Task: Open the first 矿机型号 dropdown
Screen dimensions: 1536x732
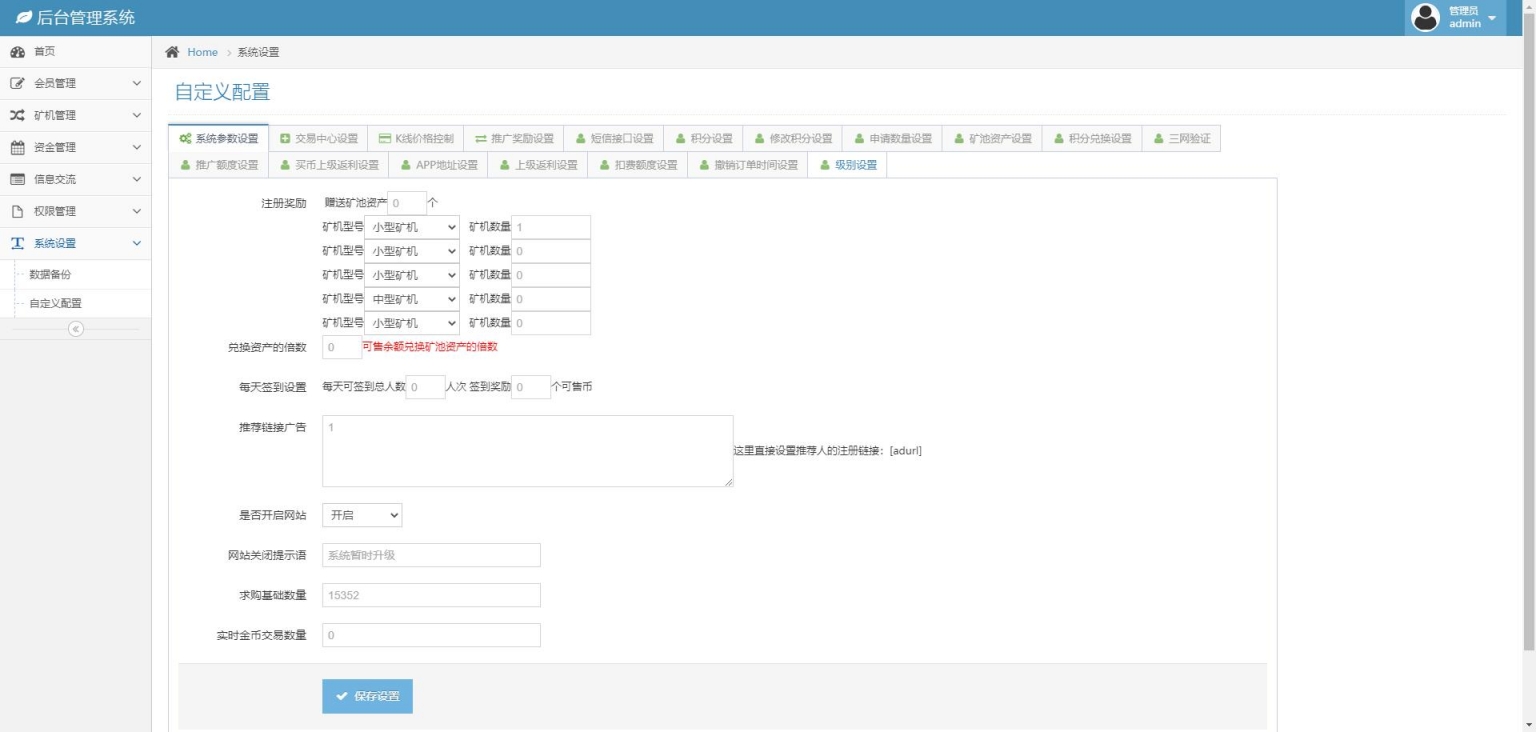Action: coord(412,227)
